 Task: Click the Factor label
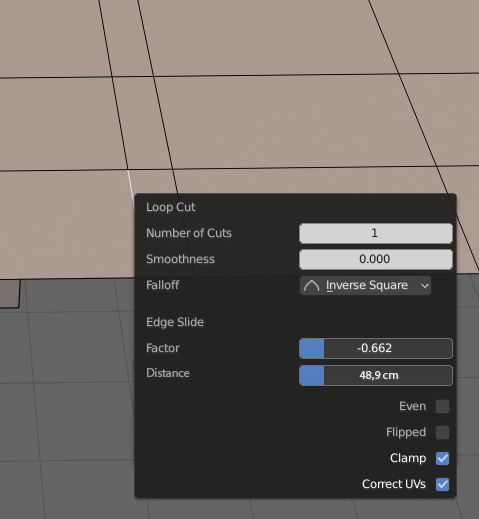[163, 348]
